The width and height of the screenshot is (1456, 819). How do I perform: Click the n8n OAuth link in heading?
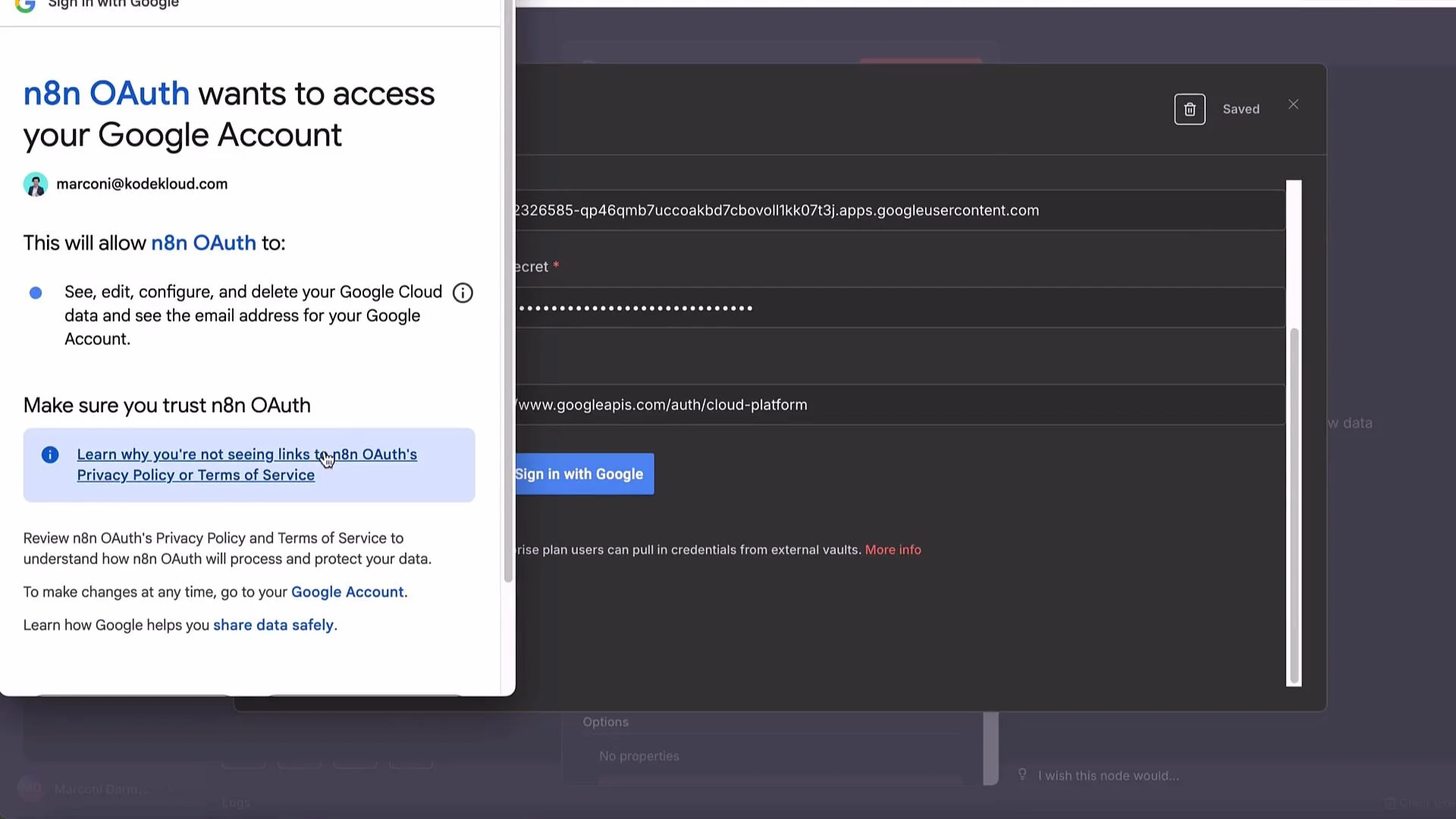[106, 94]
